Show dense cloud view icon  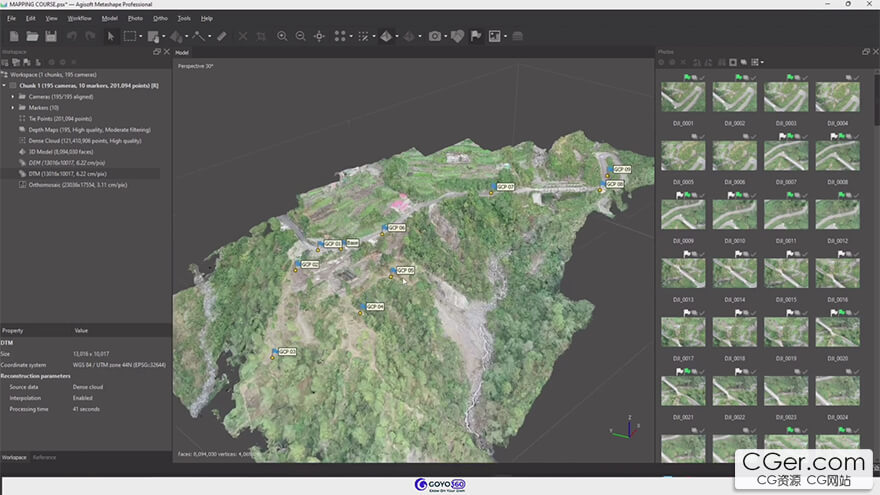click(363, 36)
